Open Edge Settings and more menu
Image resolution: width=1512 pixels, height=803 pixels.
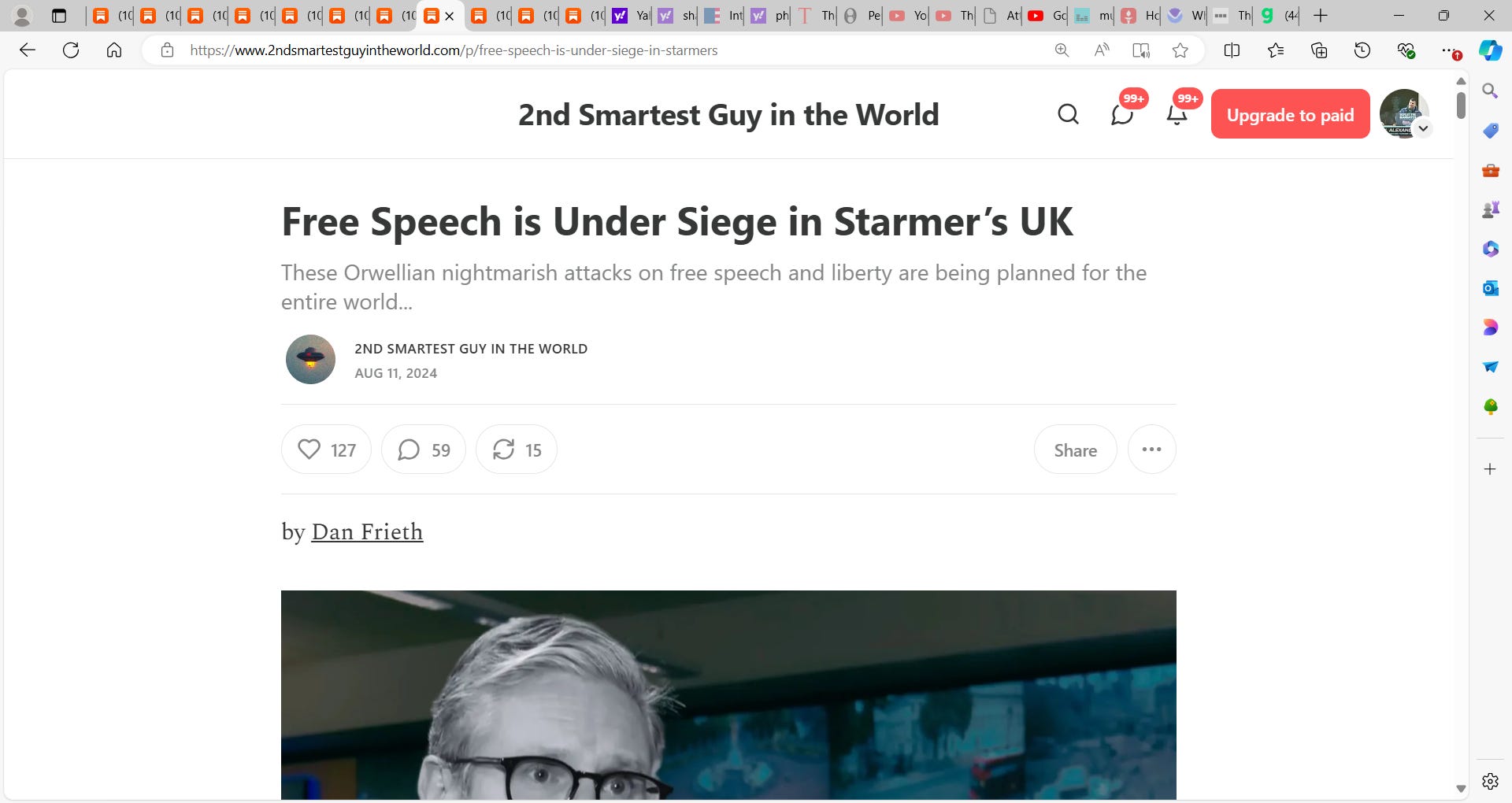click(x=1449, y=50)
